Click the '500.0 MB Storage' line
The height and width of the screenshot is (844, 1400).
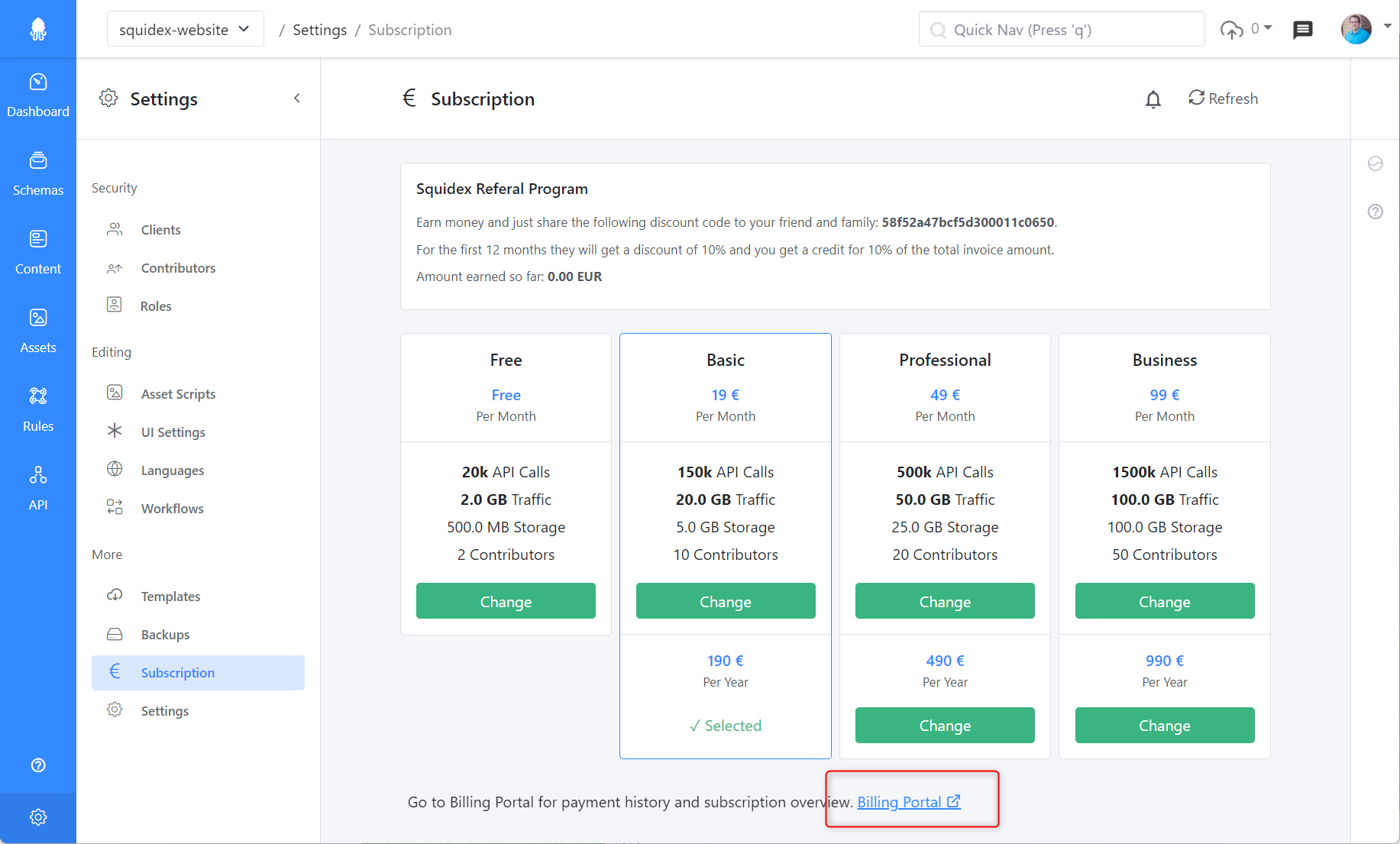[x=506, y=527]
